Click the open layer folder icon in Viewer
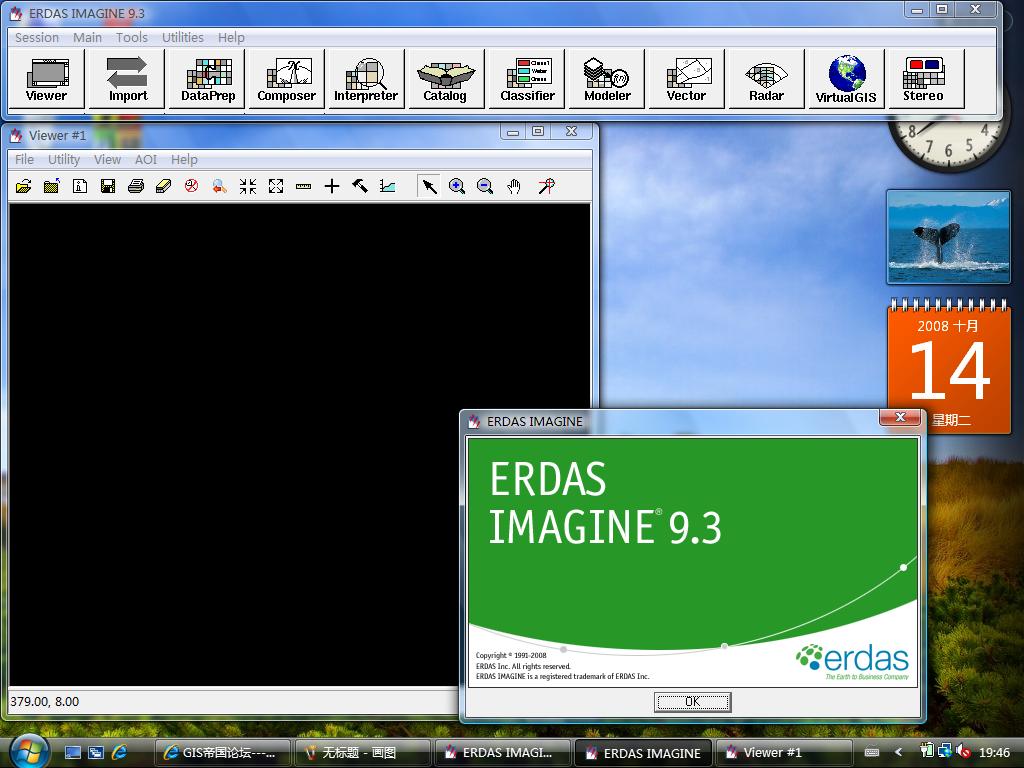Image resolution: width=1024 pixels, height=768 pixels. coord(24,187)
